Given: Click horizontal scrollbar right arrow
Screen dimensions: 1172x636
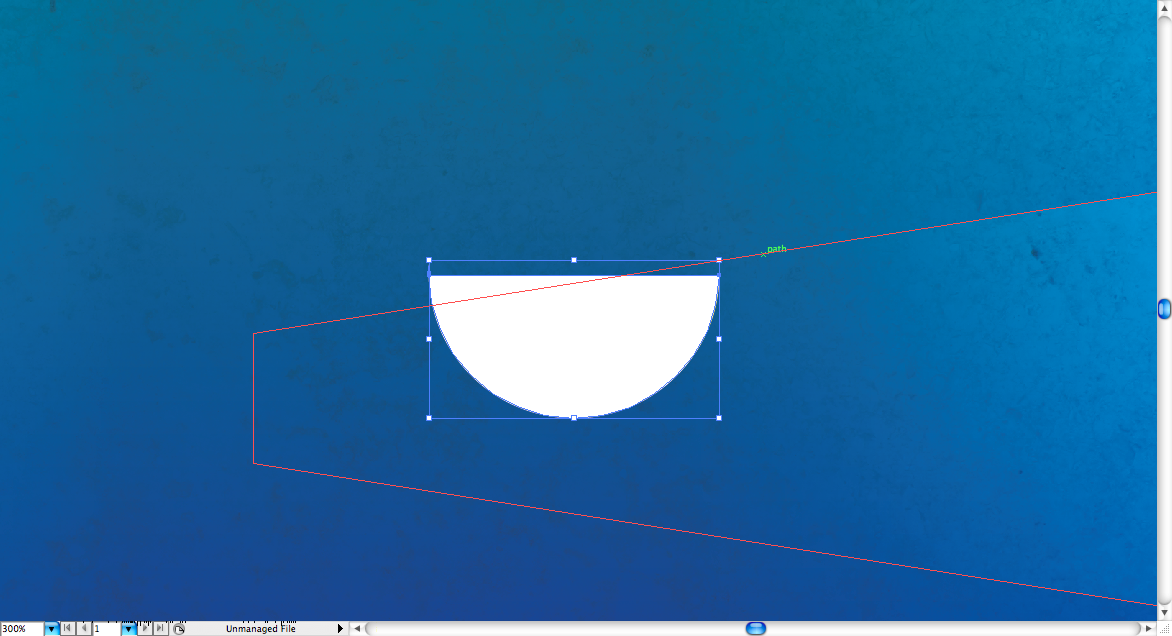Looking at the screenshot, I should pos(1147,629).
